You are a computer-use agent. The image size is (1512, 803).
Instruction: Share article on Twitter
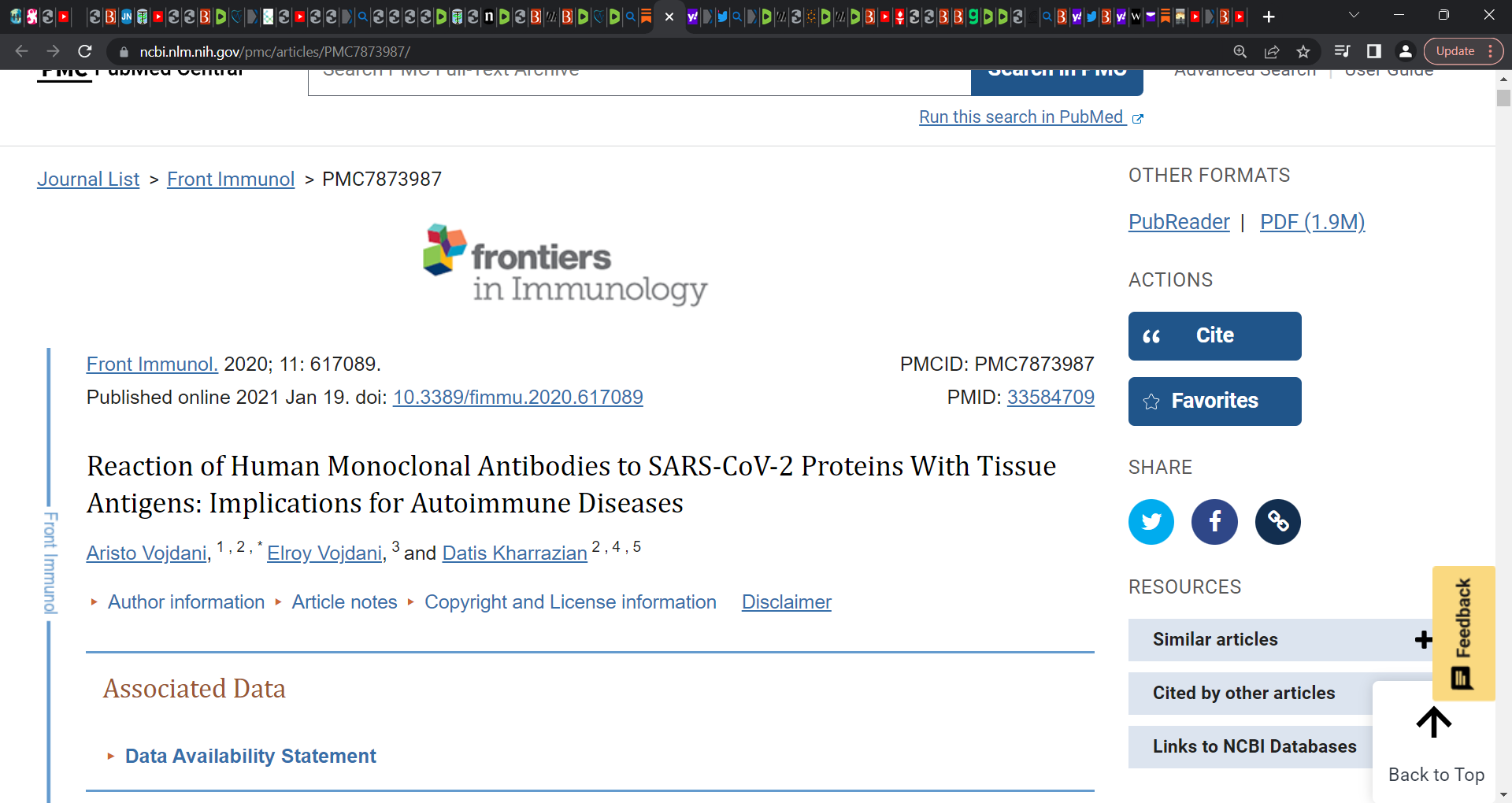pos(1151,521)
